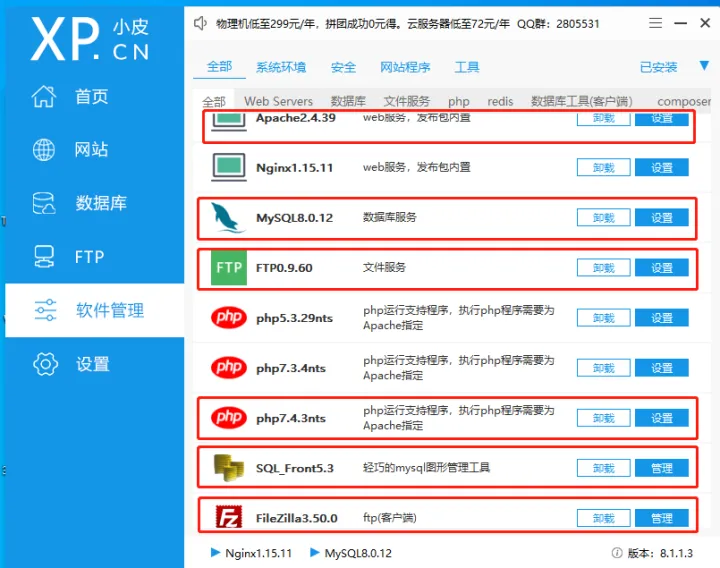Image resolution: width=720 pixels, height=568 pixels.
Task: Click the FTP sidebar icon
Action: point(44,257)
